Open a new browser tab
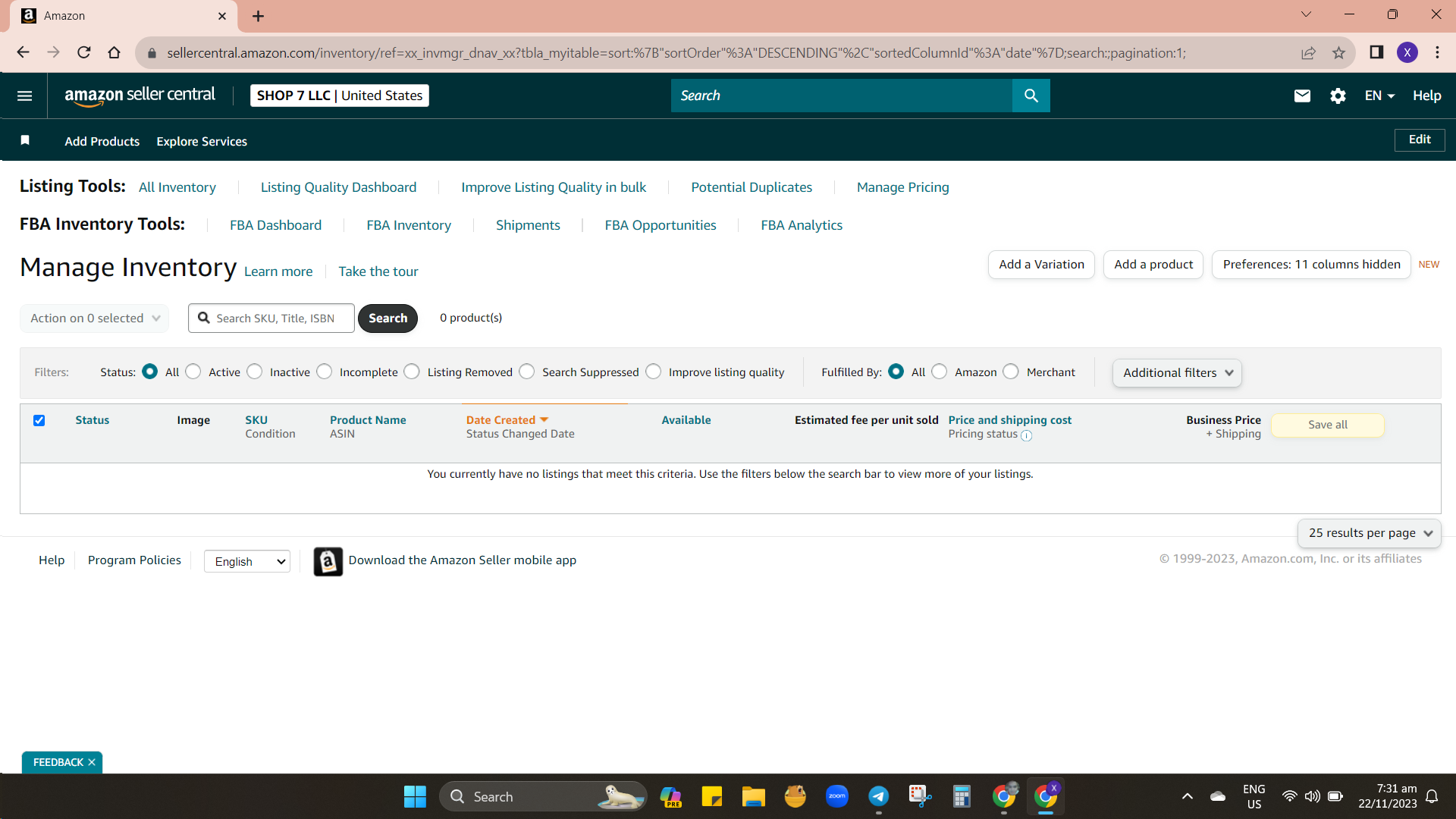 click(258, 16)
